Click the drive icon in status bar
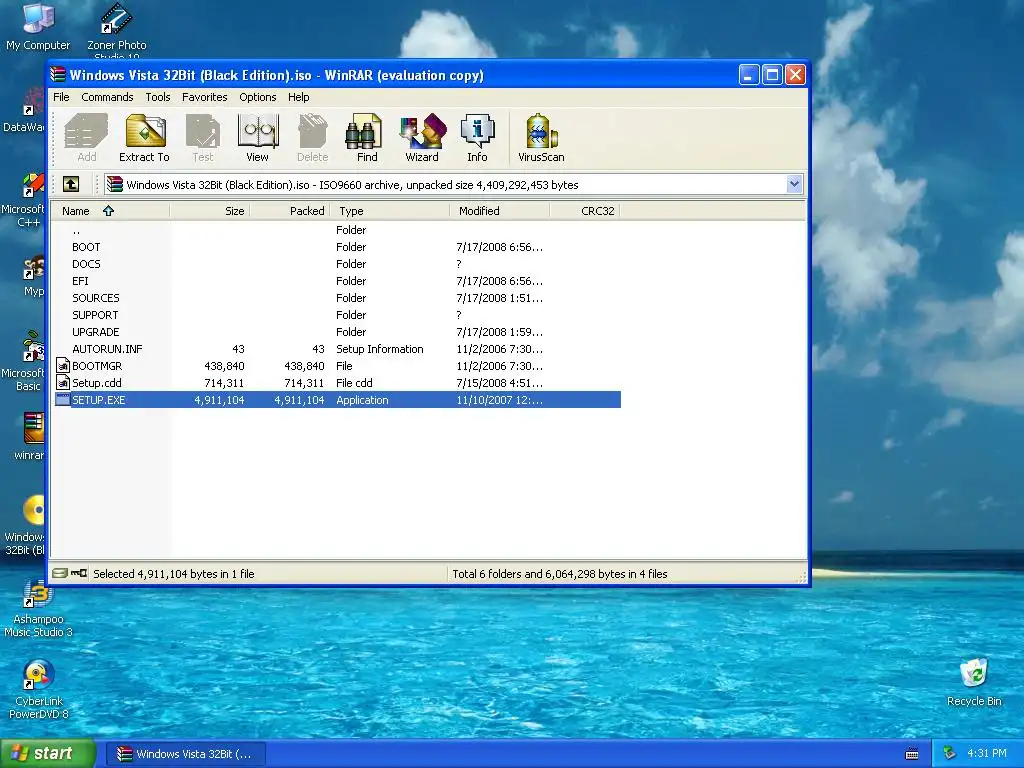The width and height of the screenshot is (1024, 768). click(x=59, y=573)
